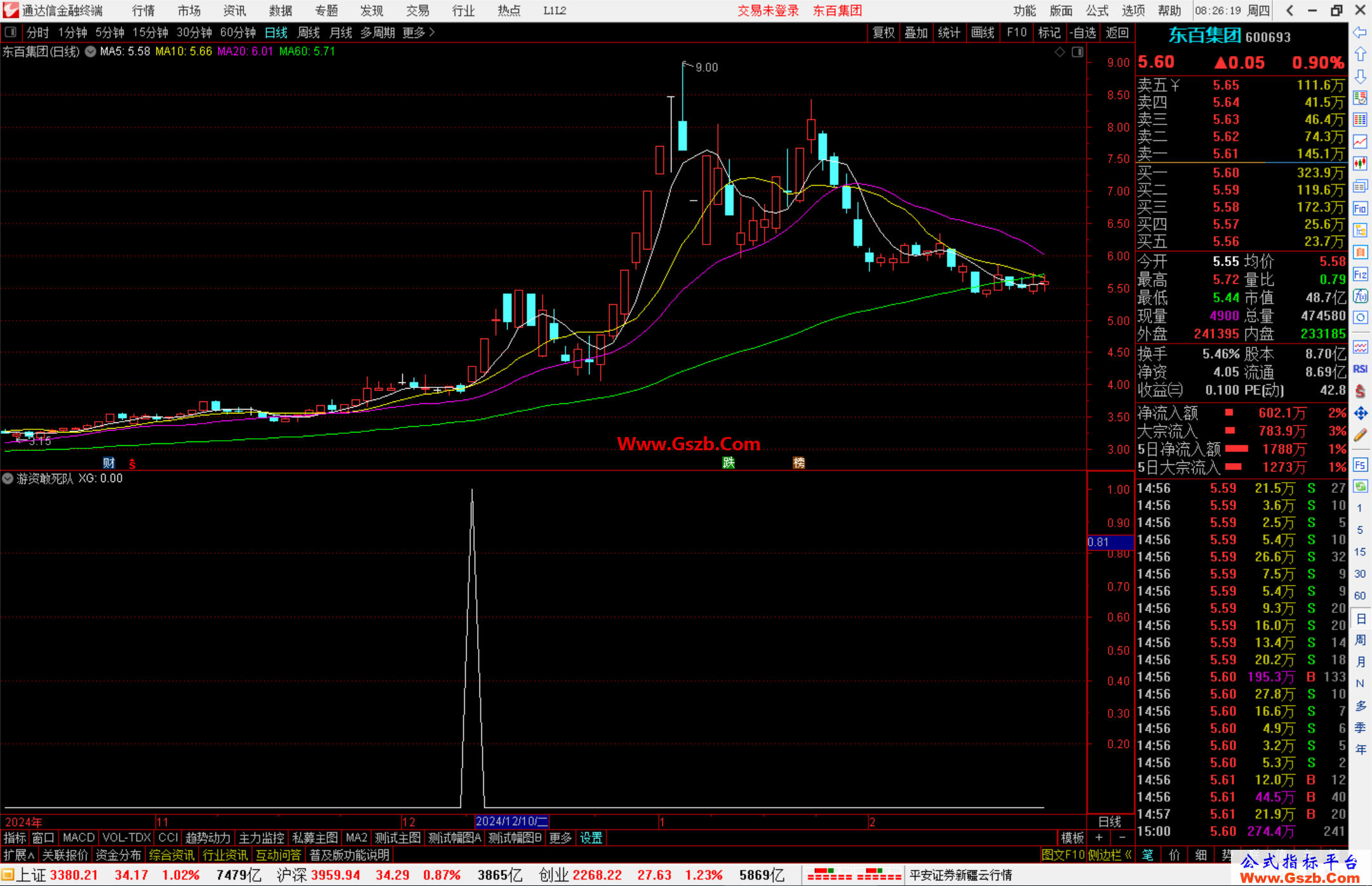
Task: Open the 行情 menu
Action: (x=143, y=11)
